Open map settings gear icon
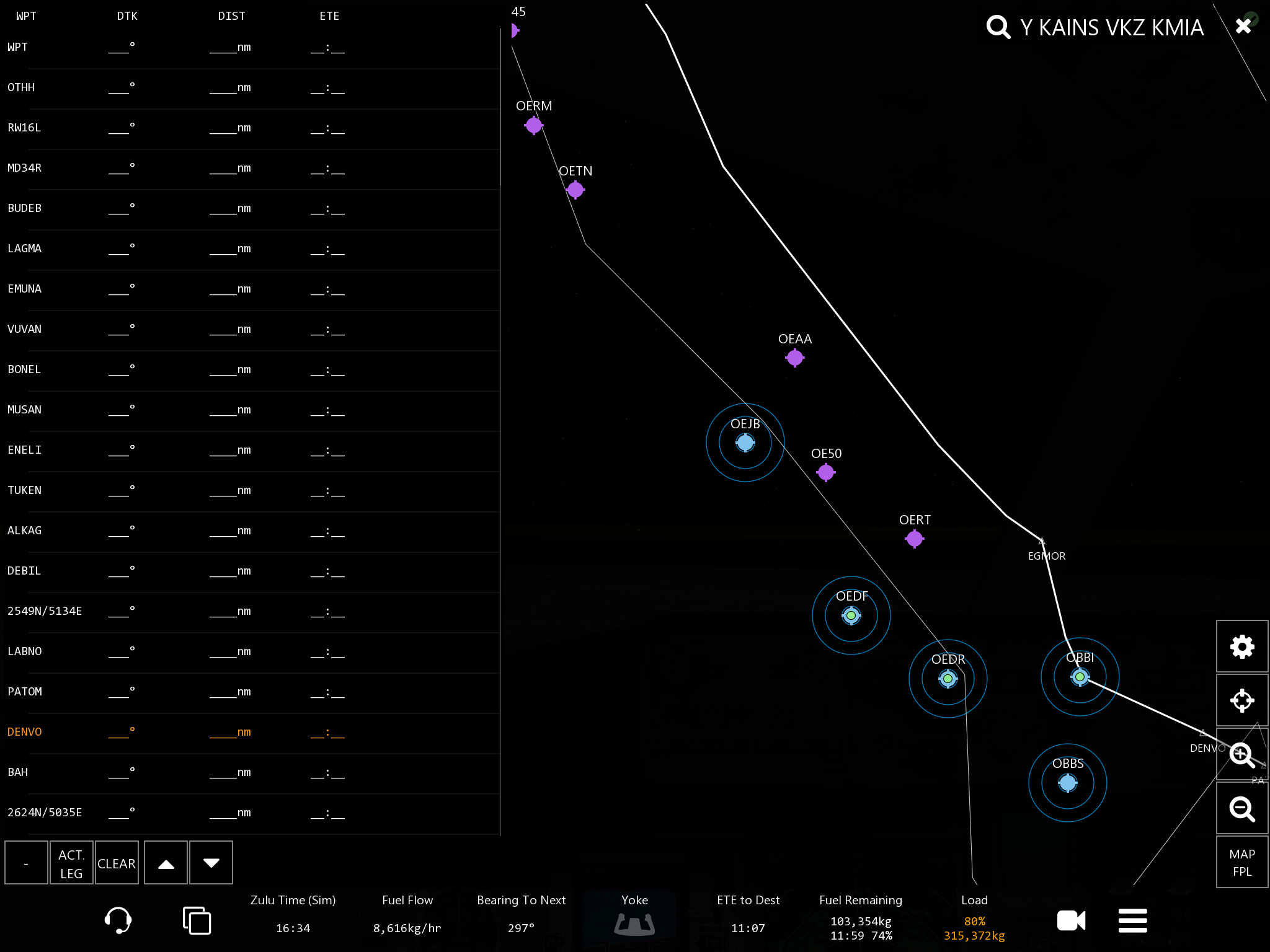The height and width of the screenshot is (952, 1270). coord(1241,646)
